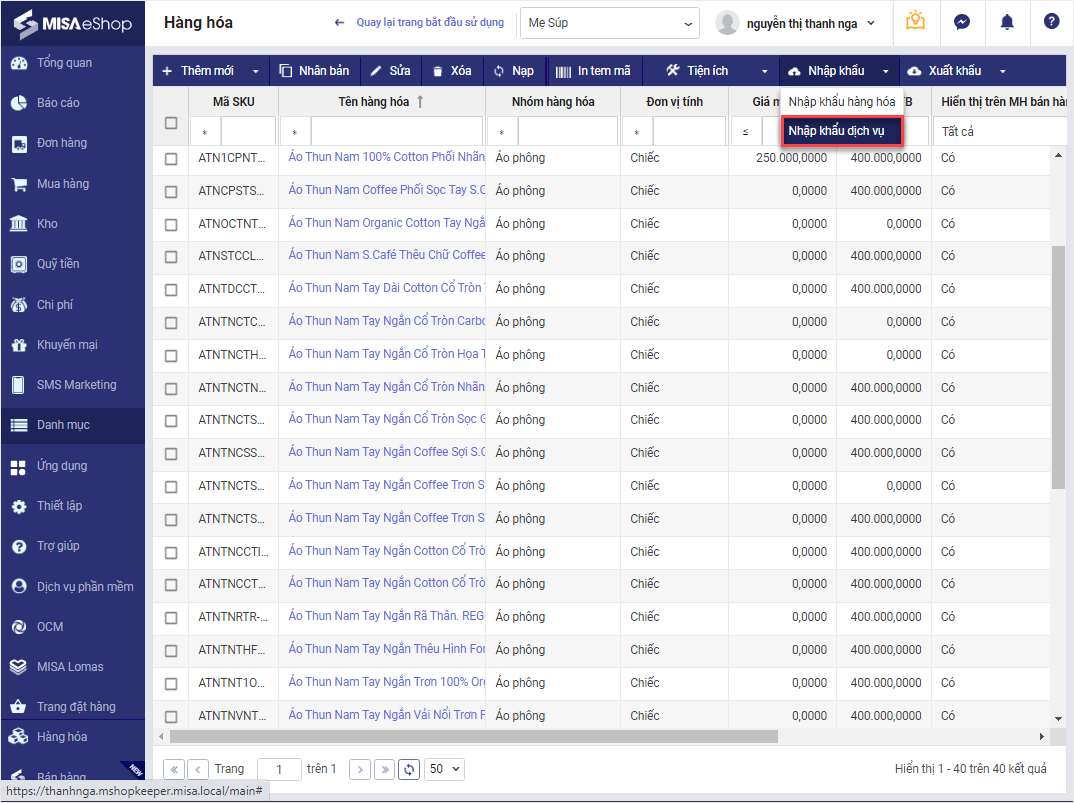The image size is (1074, 803).
Task: Choose Nhập khẩu hàng hóa from menu
Action: pos(842,102)
